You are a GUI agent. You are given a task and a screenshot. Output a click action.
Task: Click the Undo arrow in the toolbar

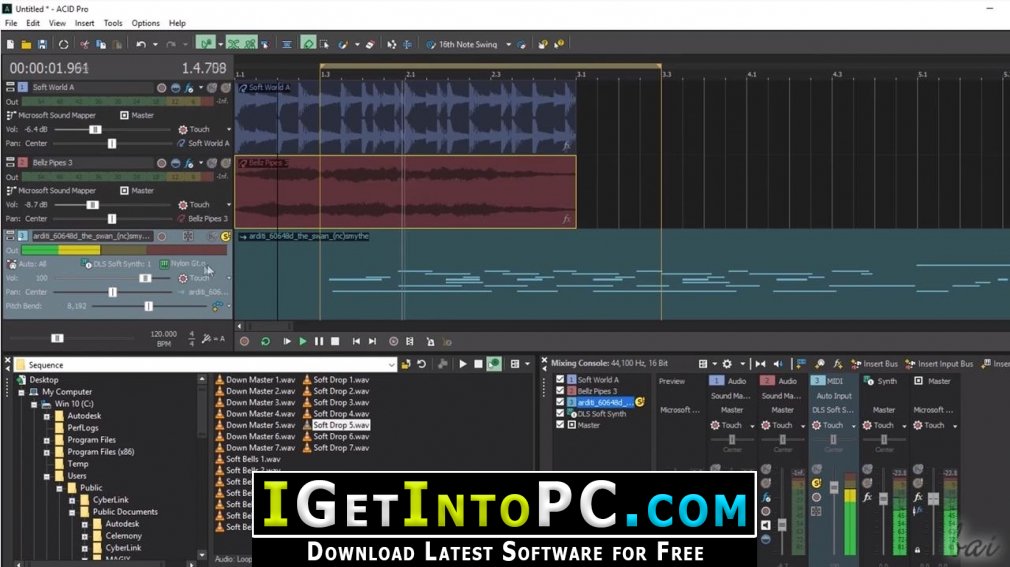(140, 44)
